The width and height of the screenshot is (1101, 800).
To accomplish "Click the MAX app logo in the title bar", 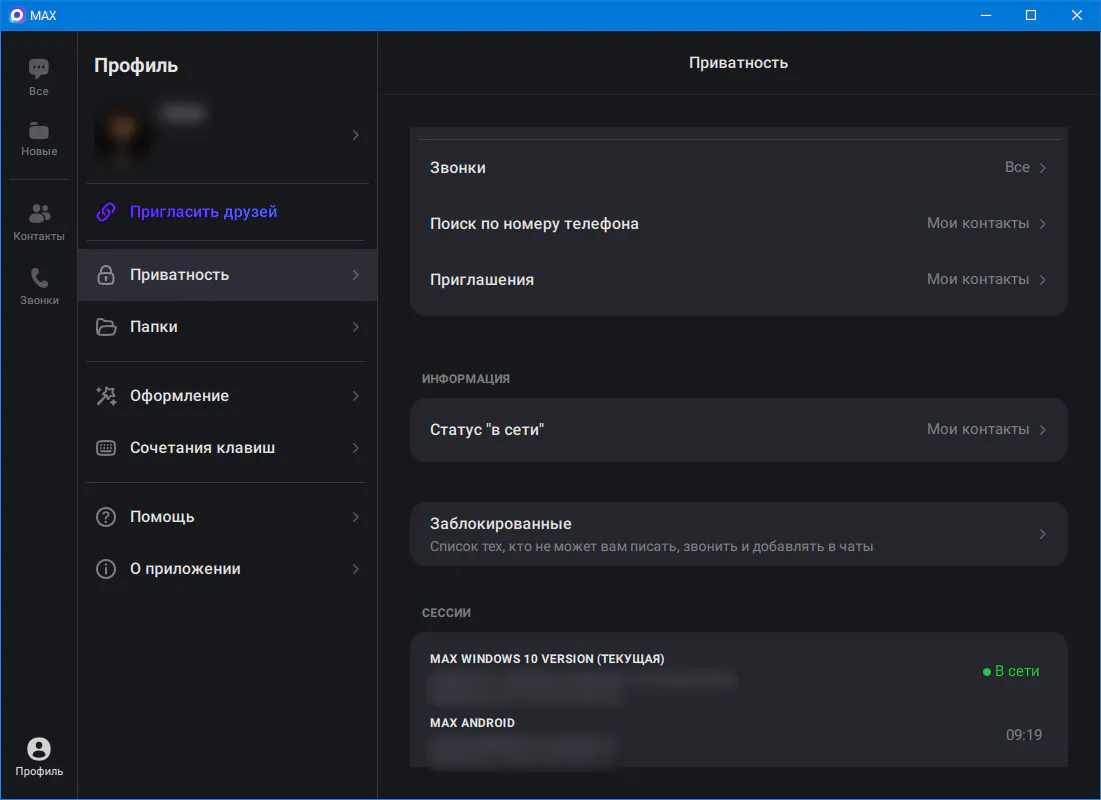I will tap(17, 15).
